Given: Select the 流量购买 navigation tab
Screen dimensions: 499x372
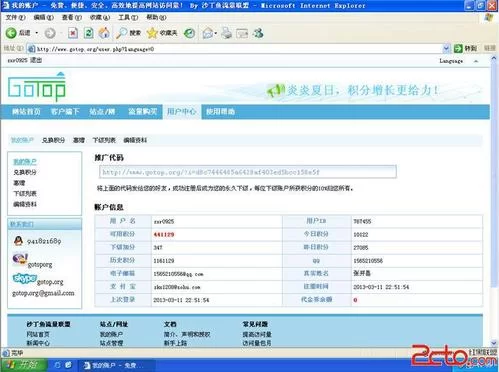Looking at the screenshot, I should pos(142,112).
